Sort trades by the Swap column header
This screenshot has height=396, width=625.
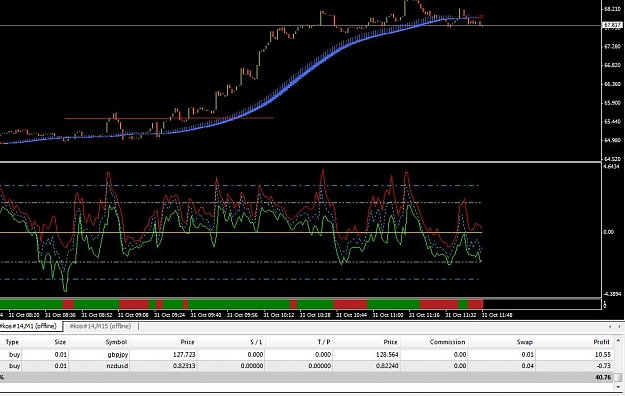point(525,342)
